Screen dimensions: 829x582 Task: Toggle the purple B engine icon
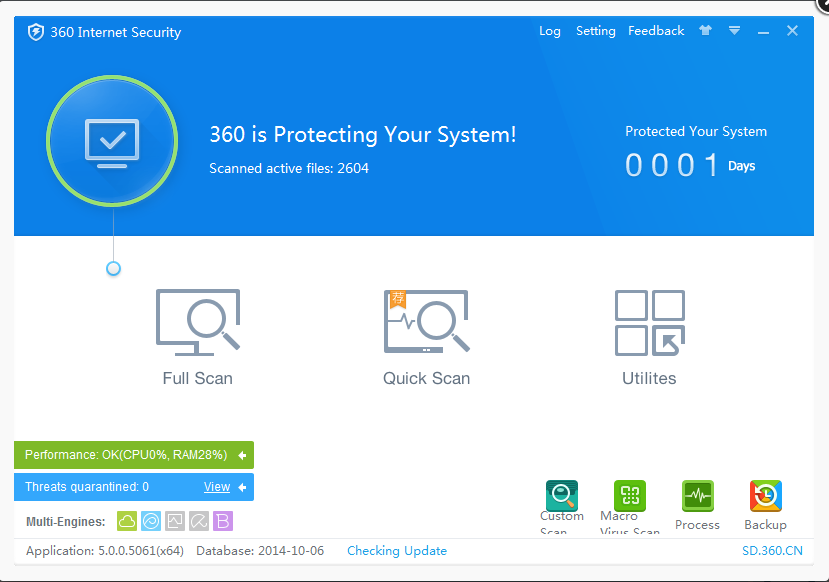click(223, 521)
